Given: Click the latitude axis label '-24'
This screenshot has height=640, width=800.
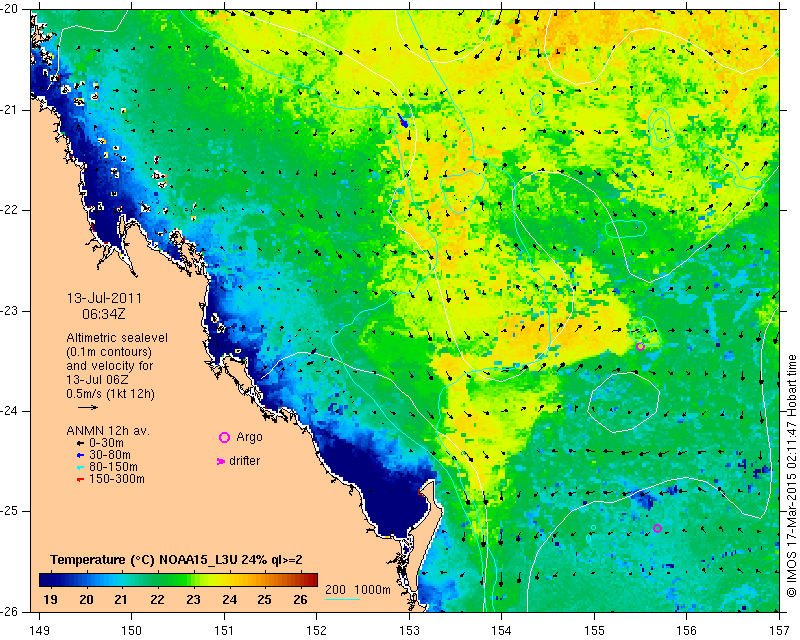Looking at the screenshot, I should pyautogui.click(x=11, y=411).
